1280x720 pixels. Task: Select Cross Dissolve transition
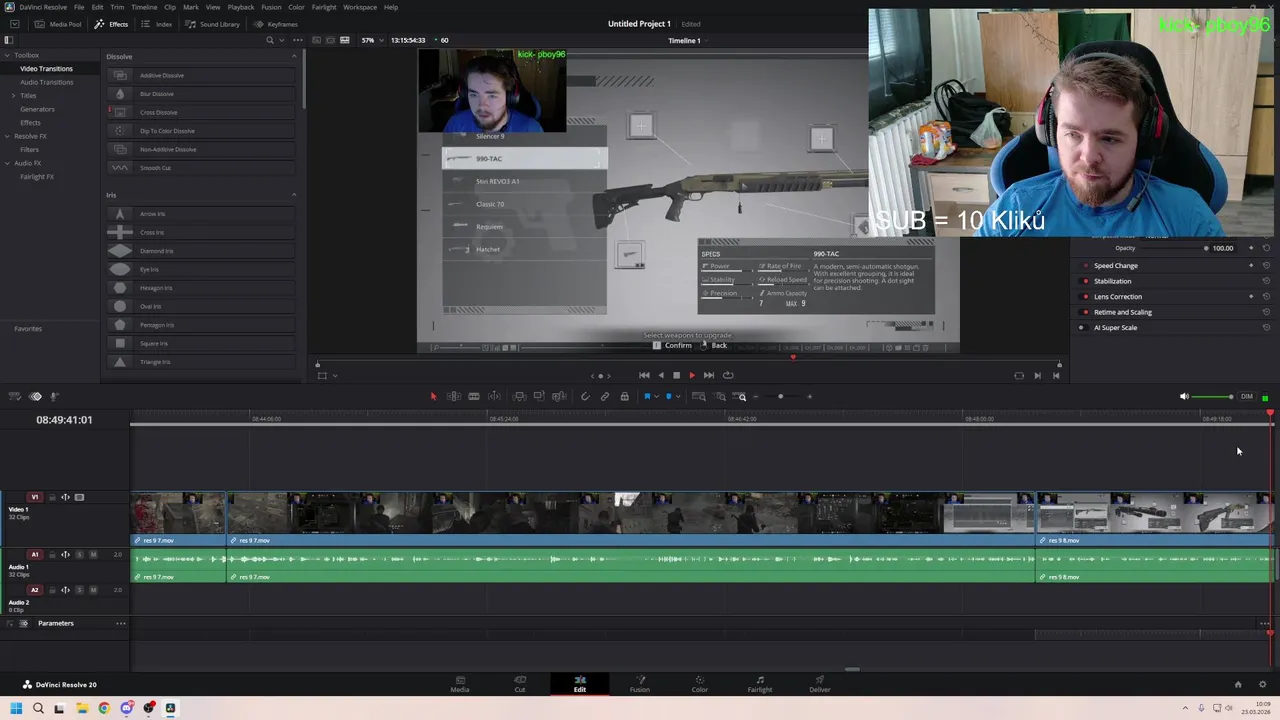[201, 112]
